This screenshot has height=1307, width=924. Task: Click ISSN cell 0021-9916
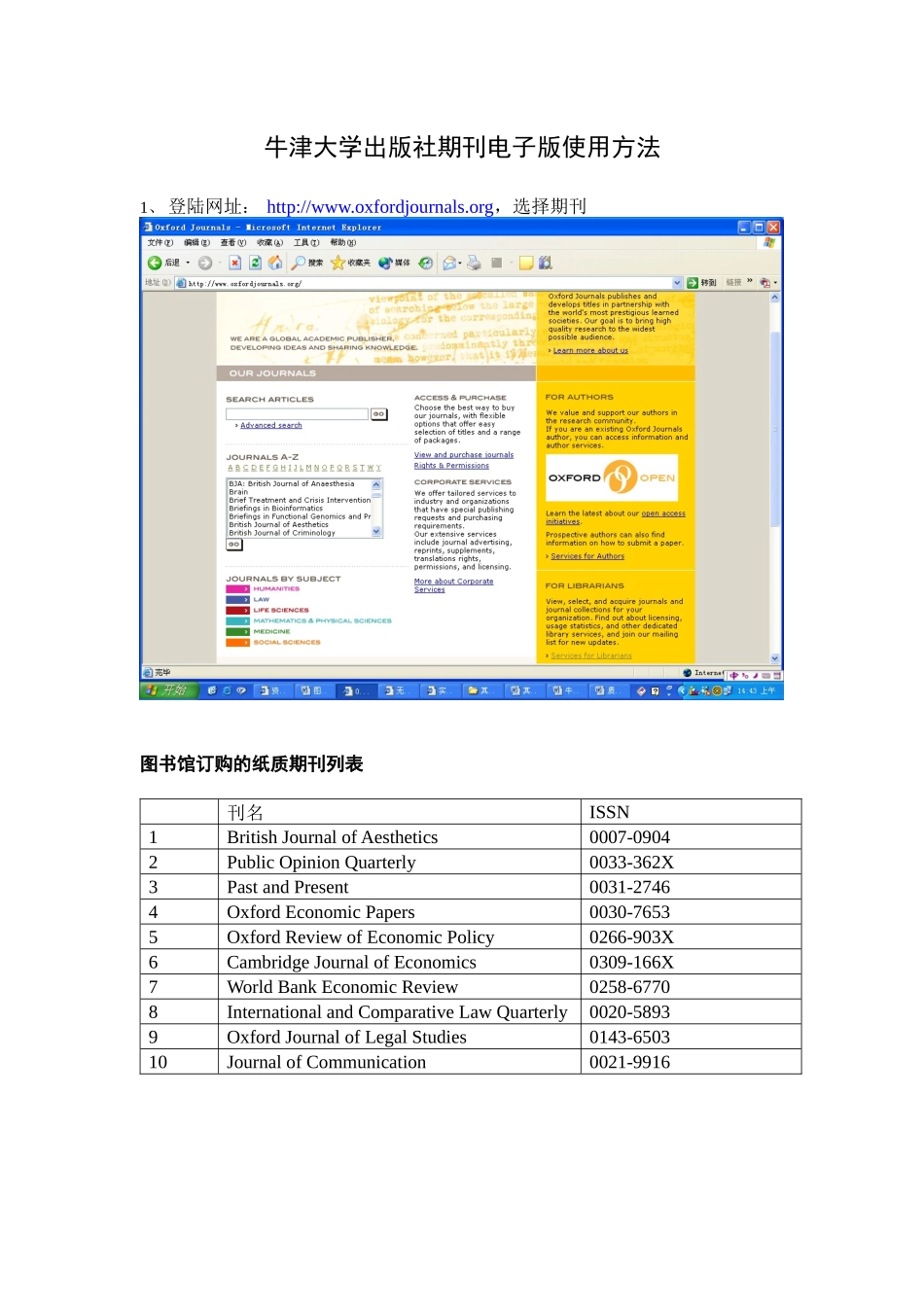pyautogui.click(x=691, y=1062)
